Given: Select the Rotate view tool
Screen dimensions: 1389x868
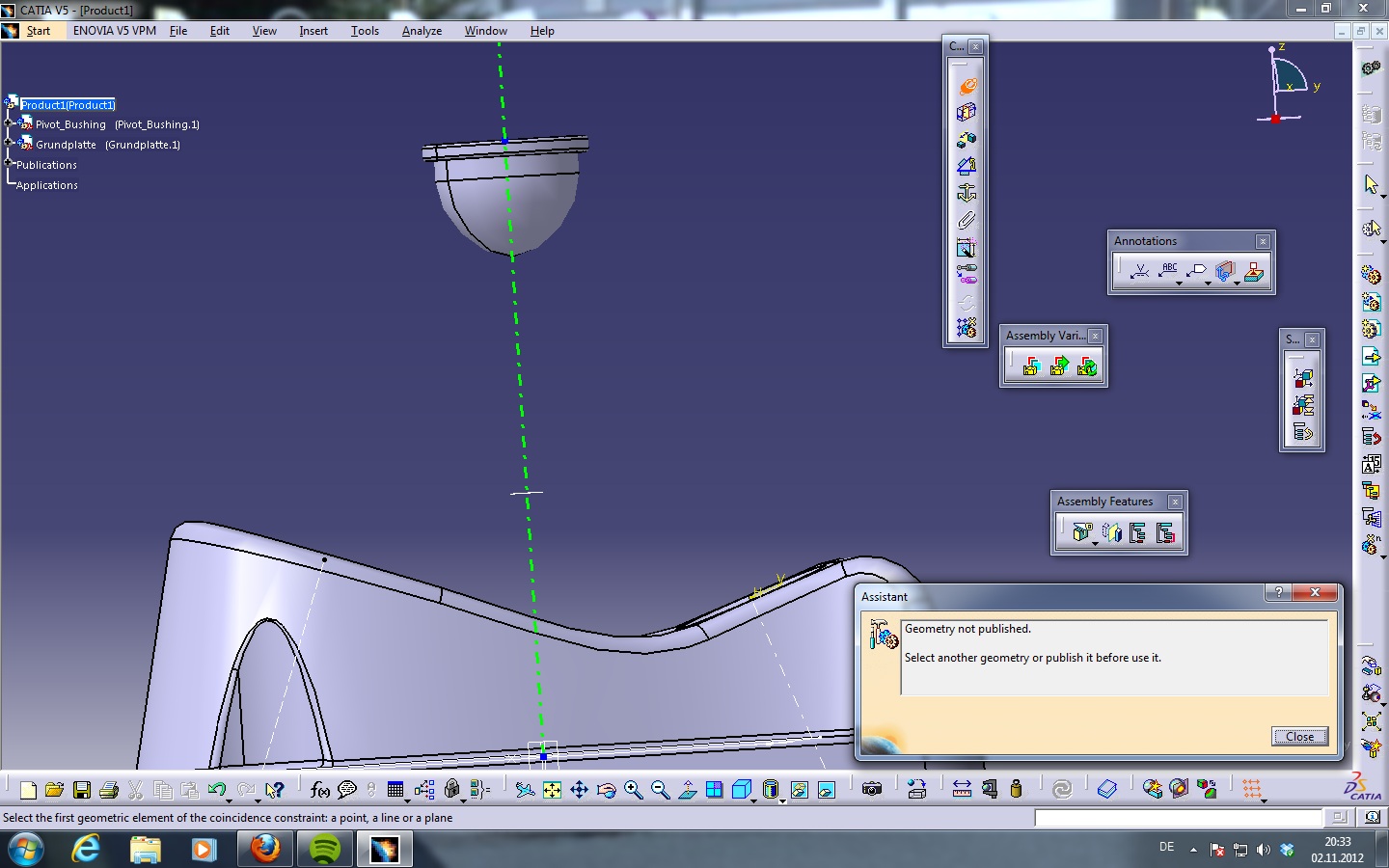Looking at the screenshot, I should point(606,790).
